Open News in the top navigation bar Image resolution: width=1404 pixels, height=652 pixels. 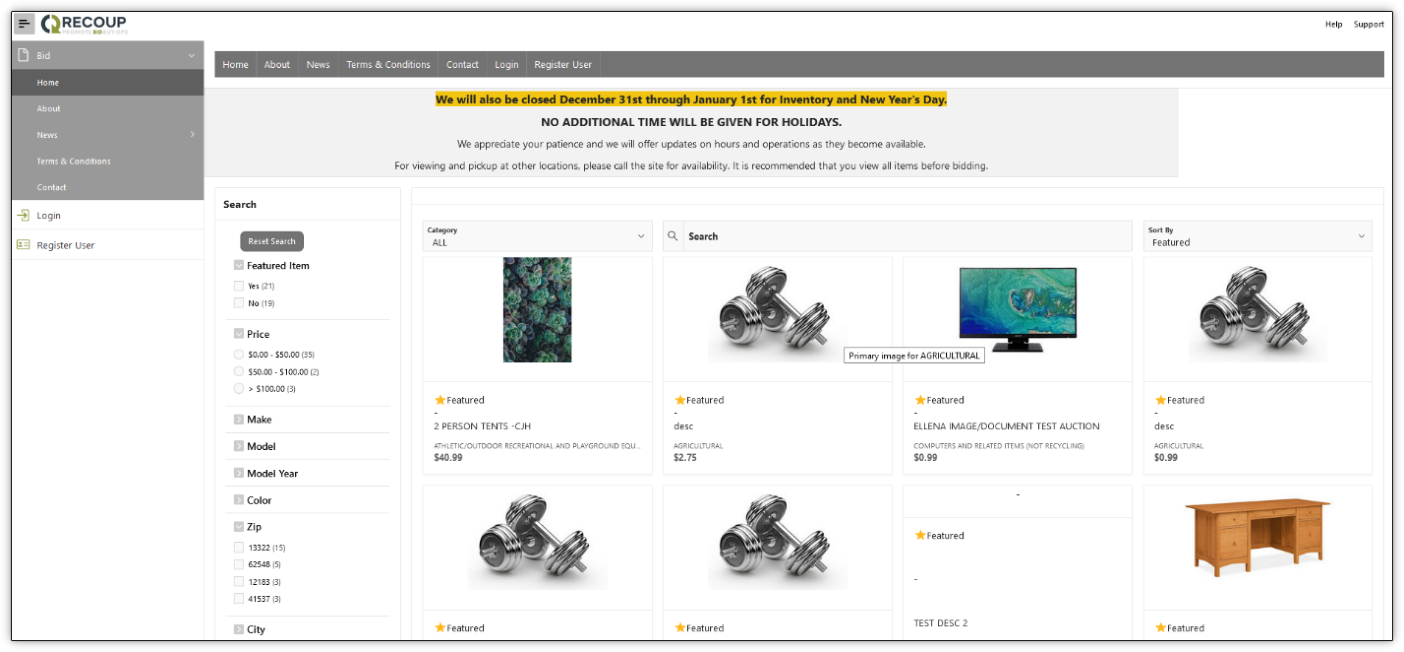coord(318,65)
